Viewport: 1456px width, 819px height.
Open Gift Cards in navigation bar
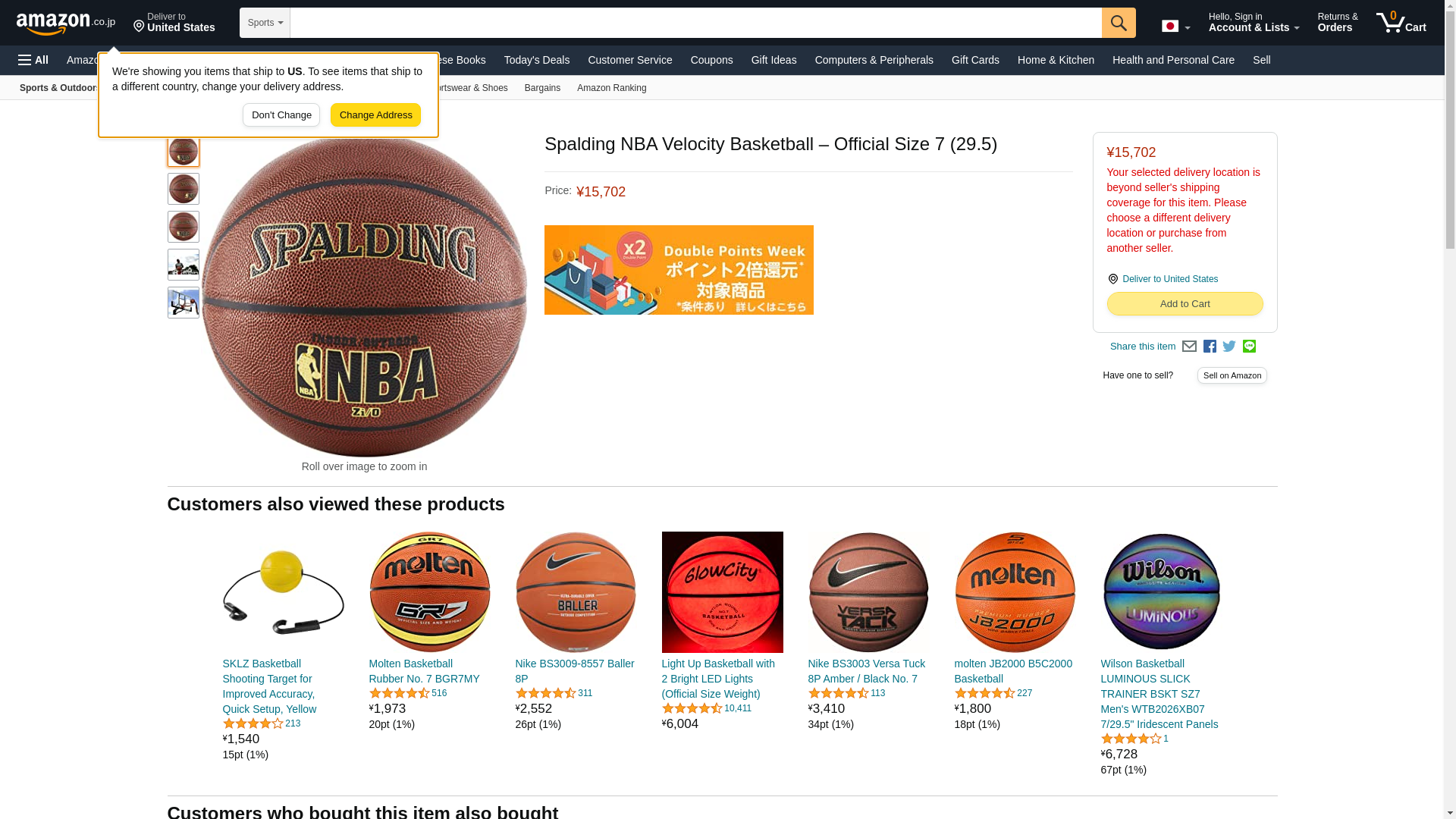[975, 60]
